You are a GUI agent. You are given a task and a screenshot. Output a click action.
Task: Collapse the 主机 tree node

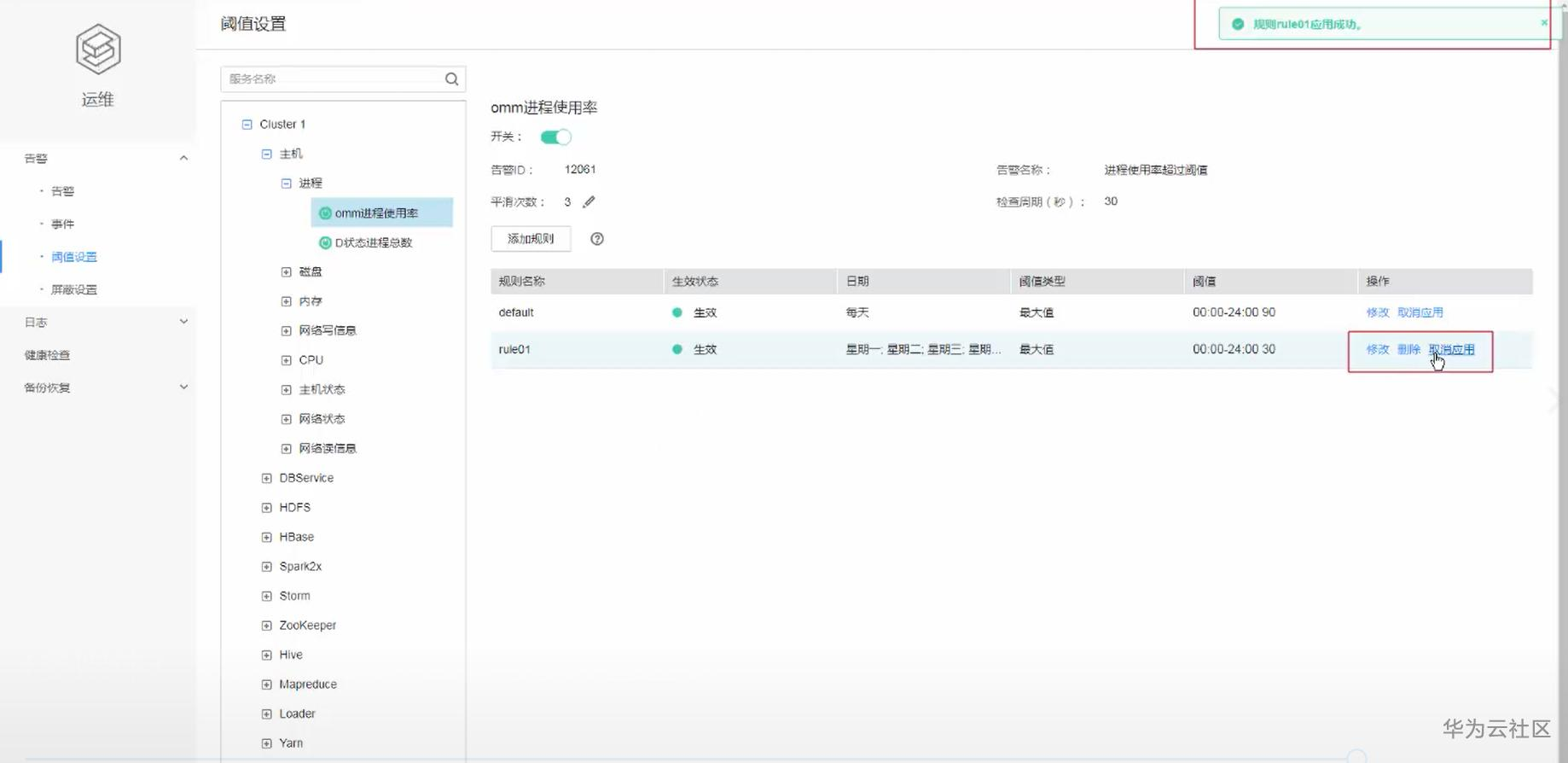(266, 154)
